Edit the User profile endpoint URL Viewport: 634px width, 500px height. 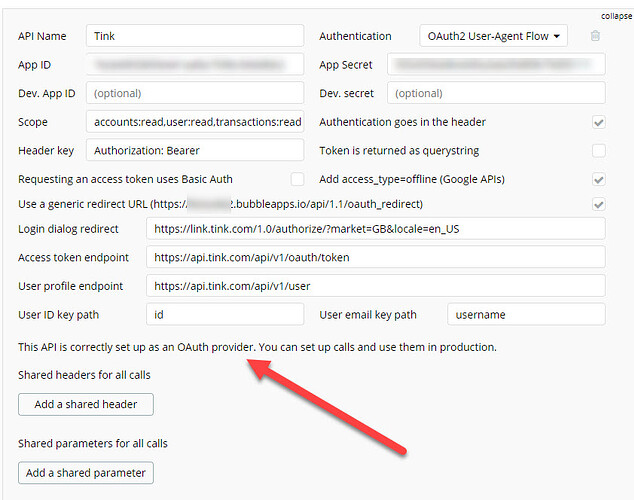click(376, 286)
